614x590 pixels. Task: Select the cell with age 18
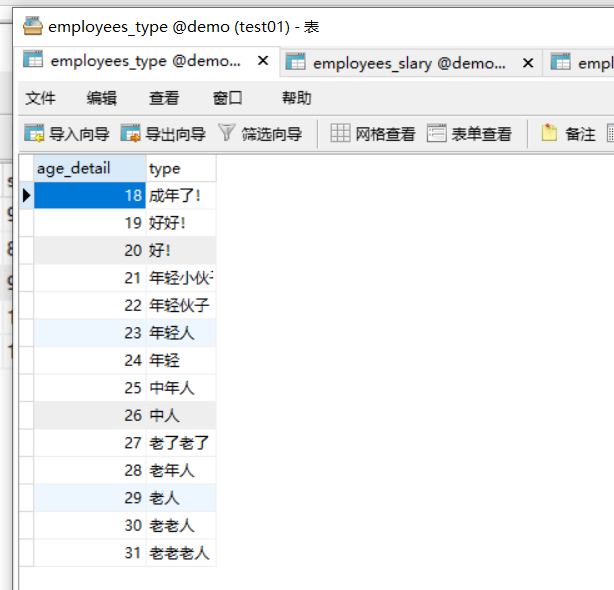(x=90, y=195)
